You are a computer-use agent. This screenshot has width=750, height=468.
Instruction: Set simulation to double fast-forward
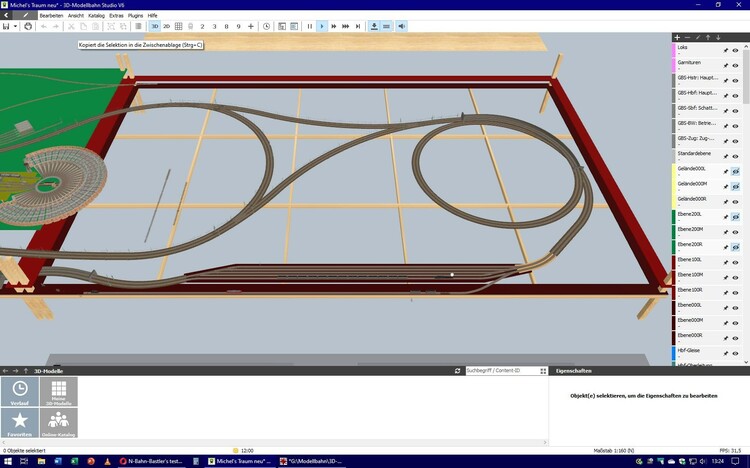333,26
